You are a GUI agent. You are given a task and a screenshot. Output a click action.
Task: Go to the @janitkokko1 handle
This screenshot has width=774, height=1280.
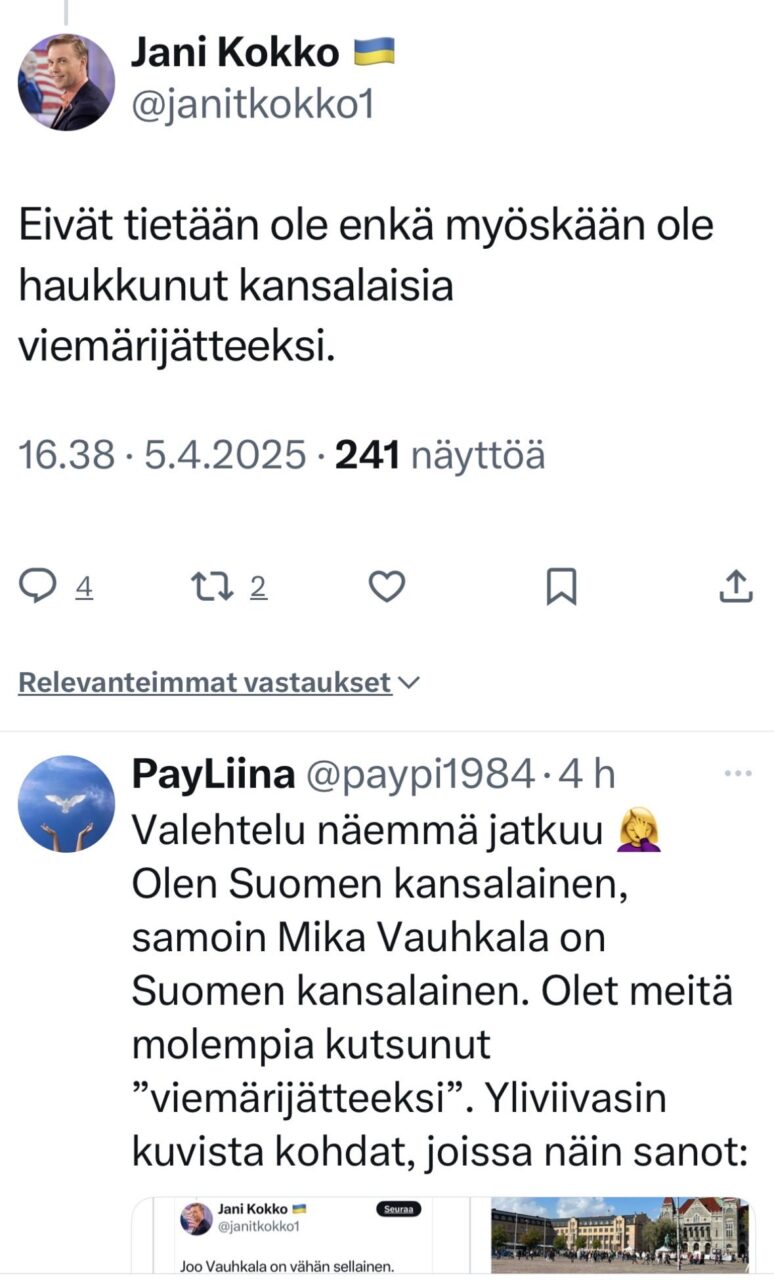[253, 104]
